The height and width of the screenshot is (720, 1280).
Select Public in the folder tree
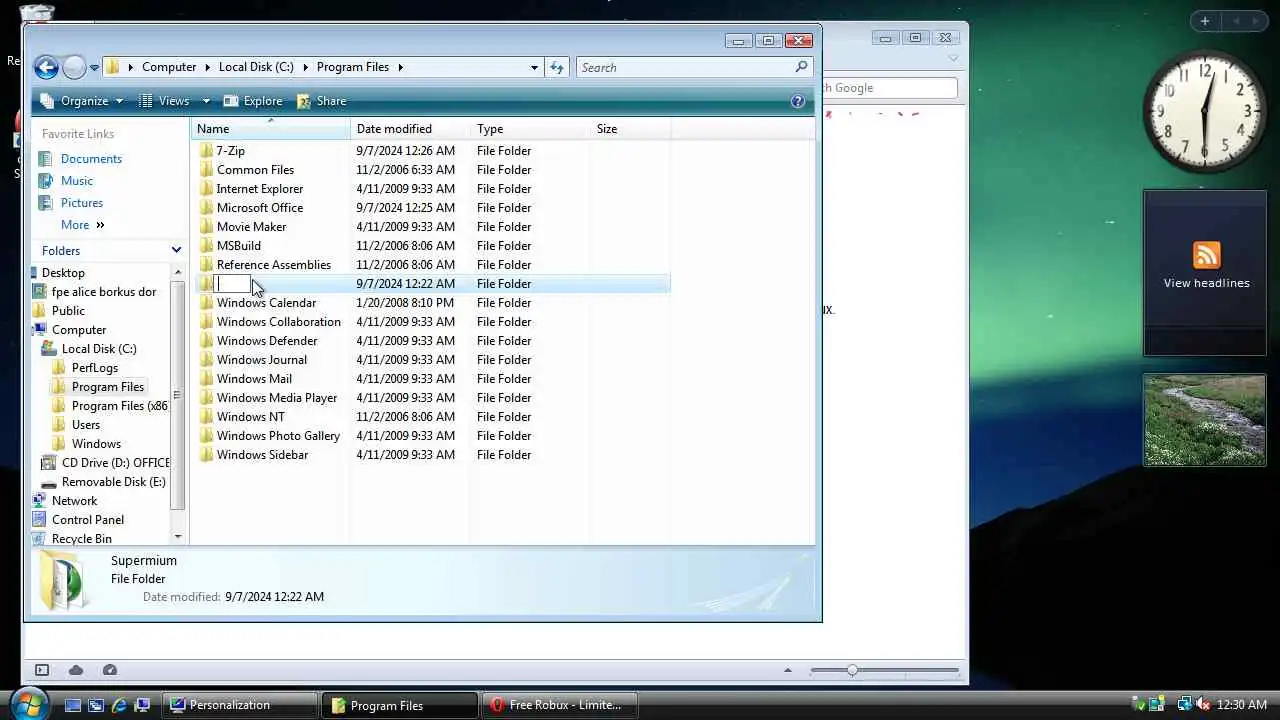(x=68, y=311)
